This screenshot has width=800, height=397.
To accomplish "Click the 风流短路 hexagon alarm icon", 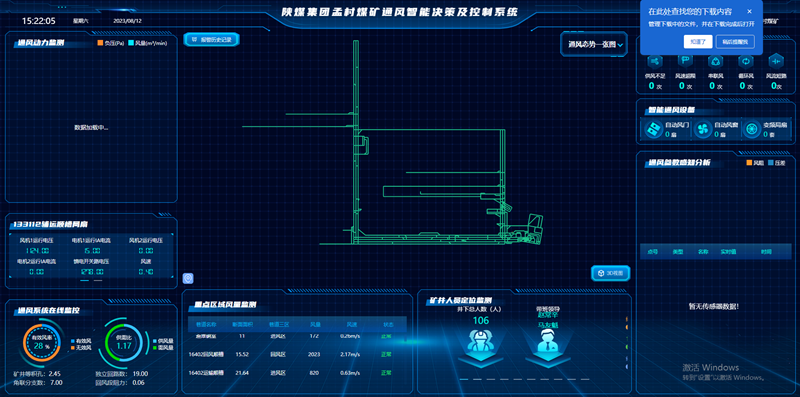I will coord(776,61).
